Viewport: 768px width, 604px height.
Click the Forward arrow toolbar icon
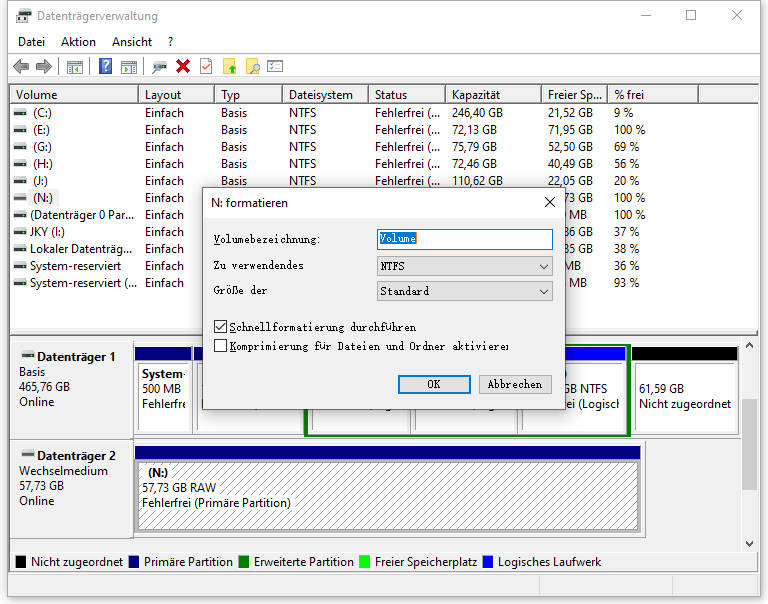coord(44,66)
